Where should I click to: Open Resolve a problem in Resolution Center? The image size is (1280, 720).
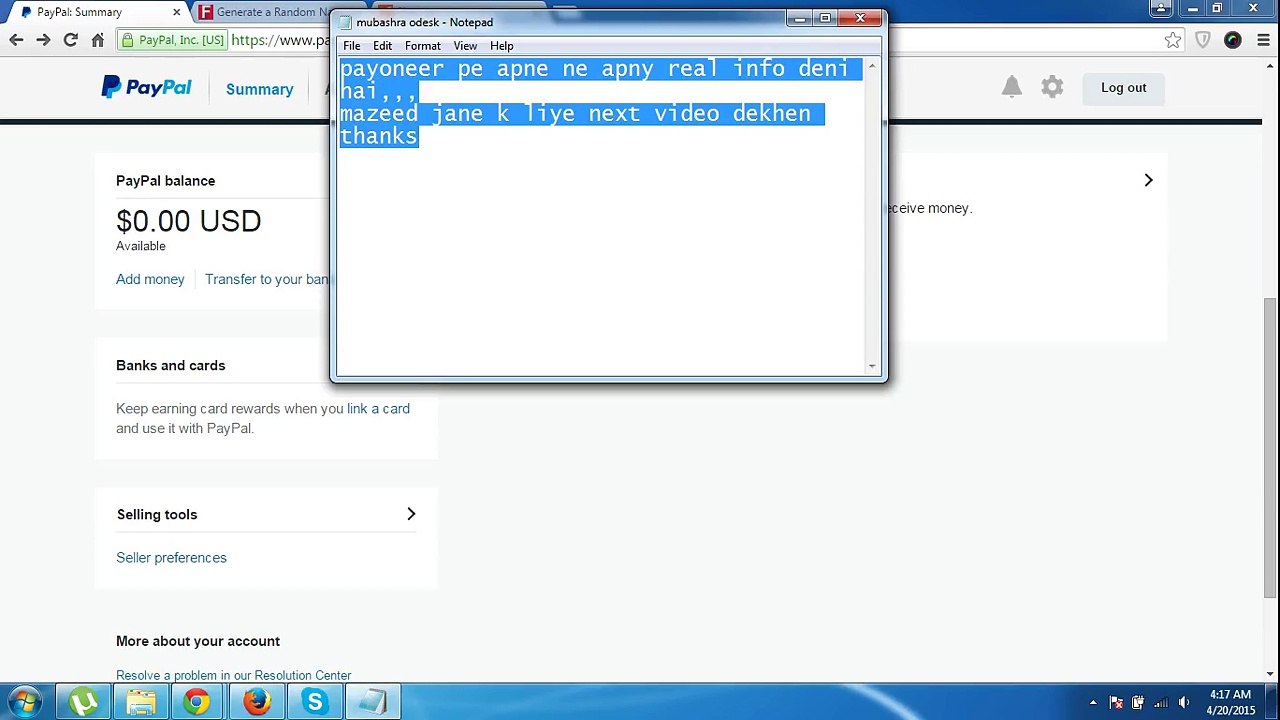click(x=233, y=675)
